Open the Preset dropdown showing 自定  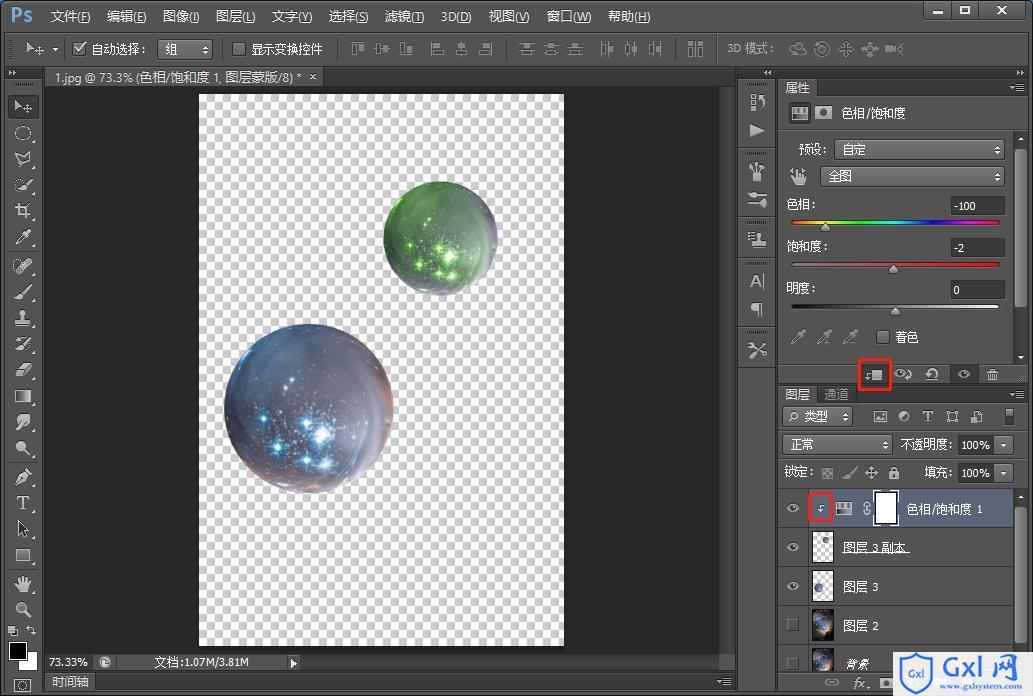(919, 150)
